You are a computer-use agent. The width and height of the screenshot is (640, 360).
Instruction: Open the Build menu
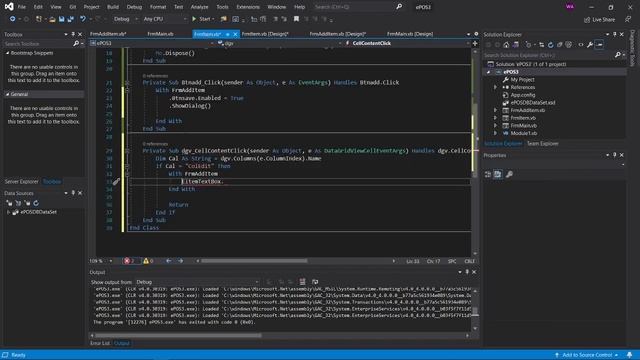pyautogui.click(x=113, y=7)
